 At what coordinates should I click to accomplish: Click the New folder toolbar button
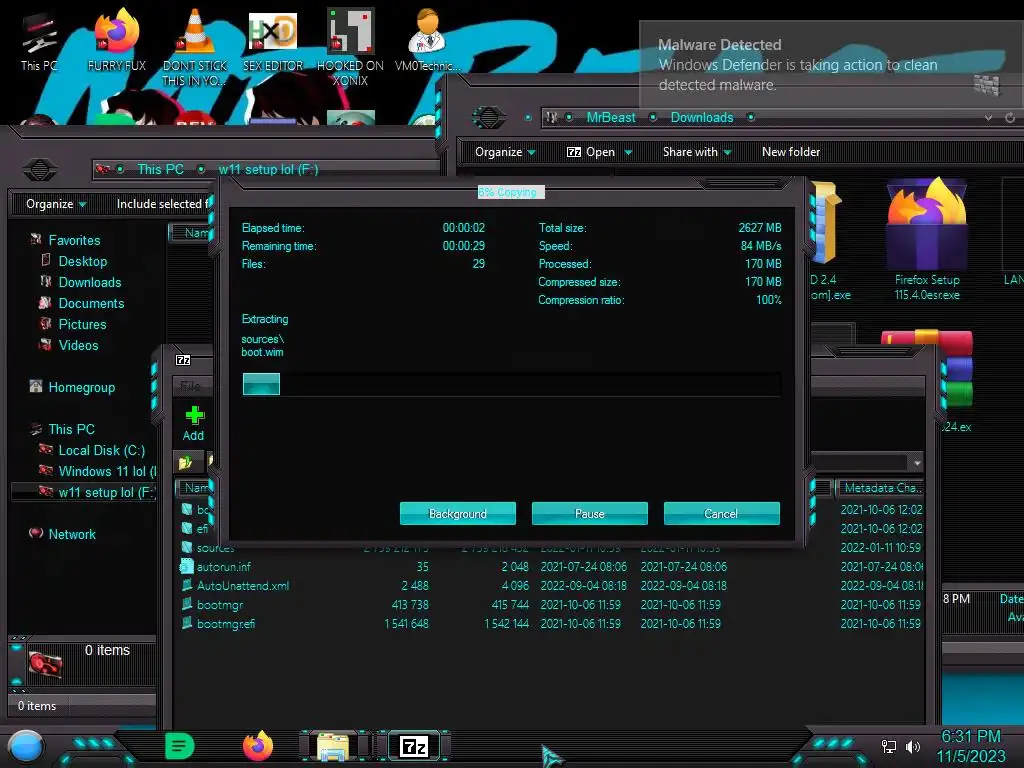[x=791, y=152]
